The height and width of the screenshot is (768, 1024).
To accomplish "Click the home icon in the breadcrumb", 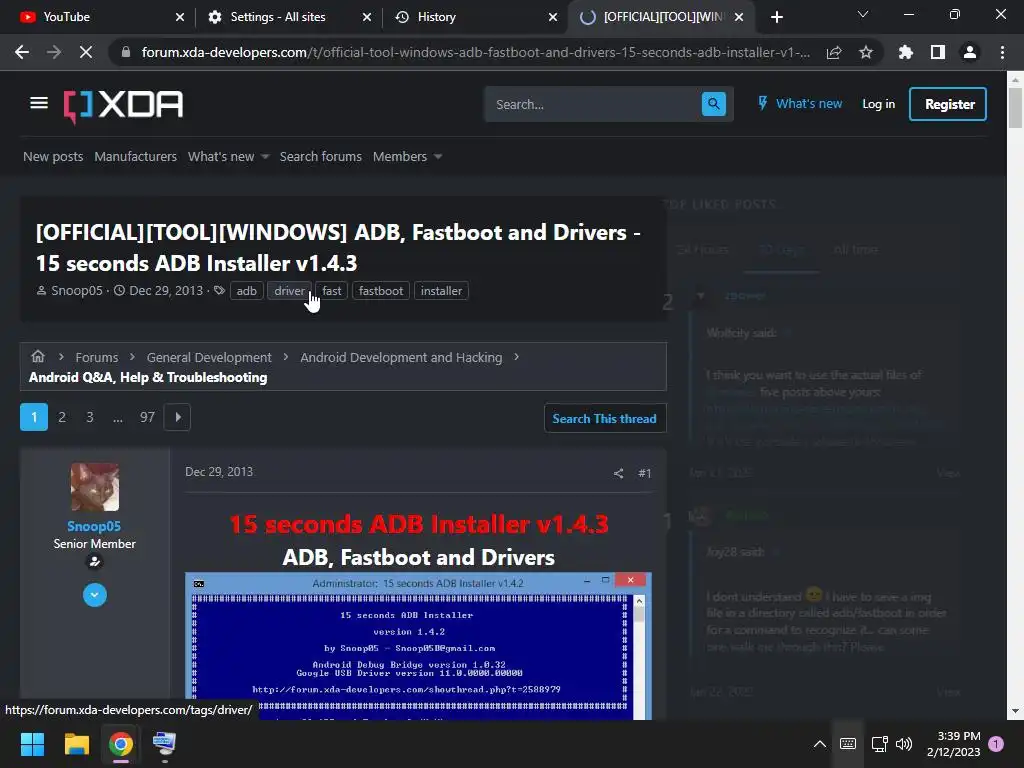I will [38, 356].
